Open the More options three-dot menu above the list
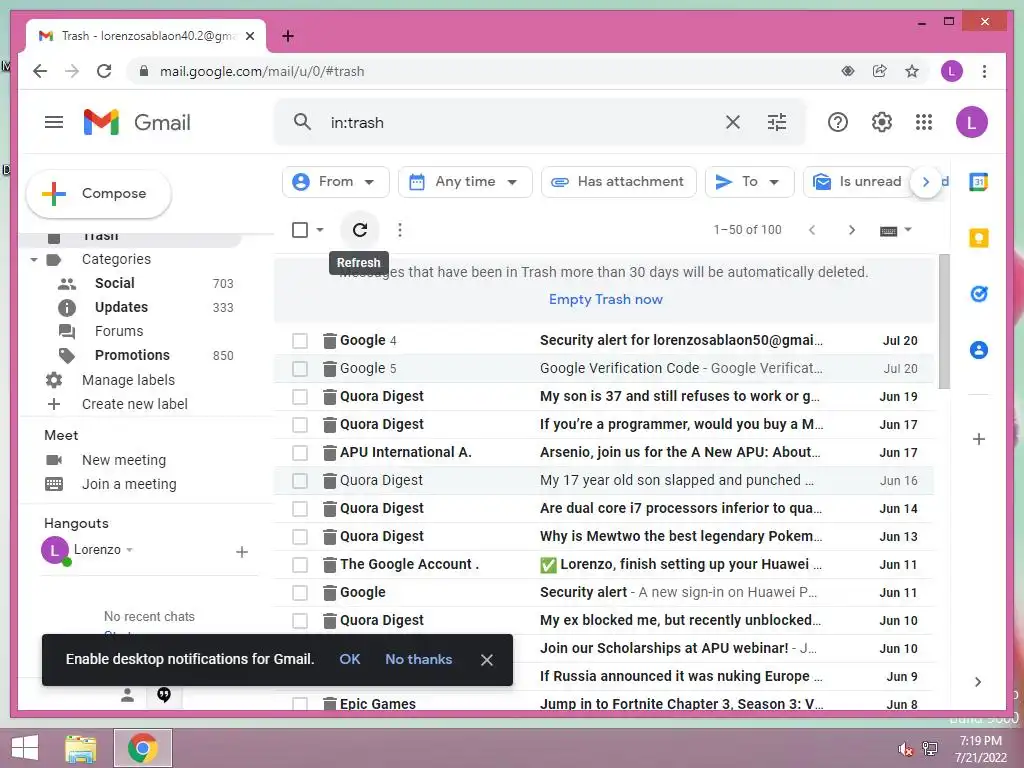Image resolution: width=1024 pixels, height=768 pixels. click(x=400, y=230)
